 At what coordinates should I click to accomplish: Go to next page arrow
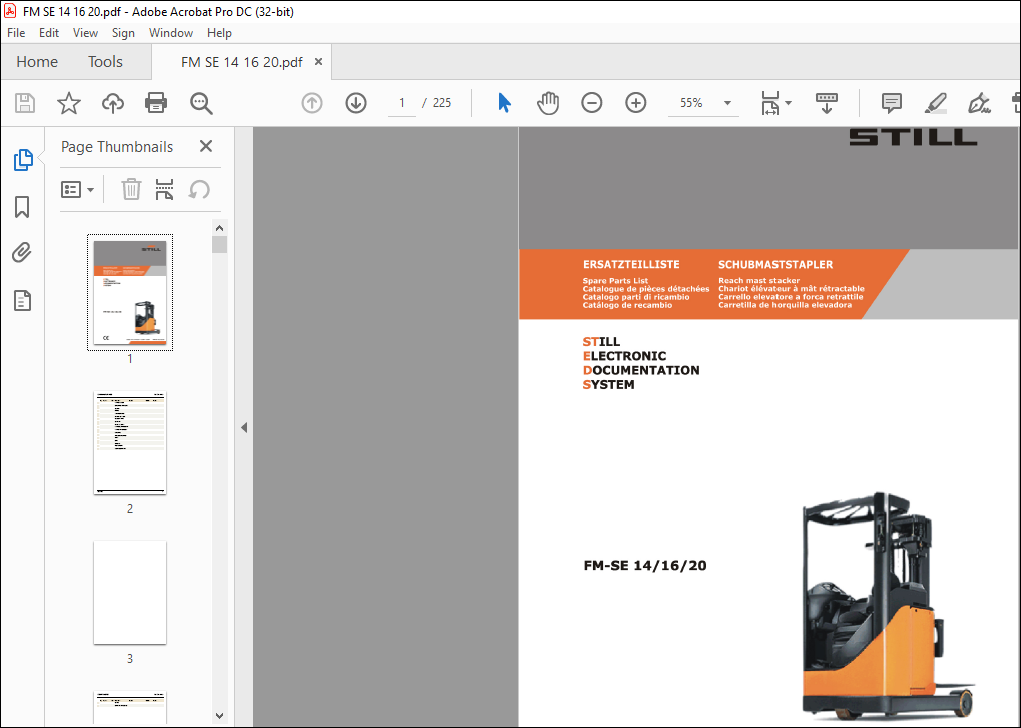(x=356, y=103)
